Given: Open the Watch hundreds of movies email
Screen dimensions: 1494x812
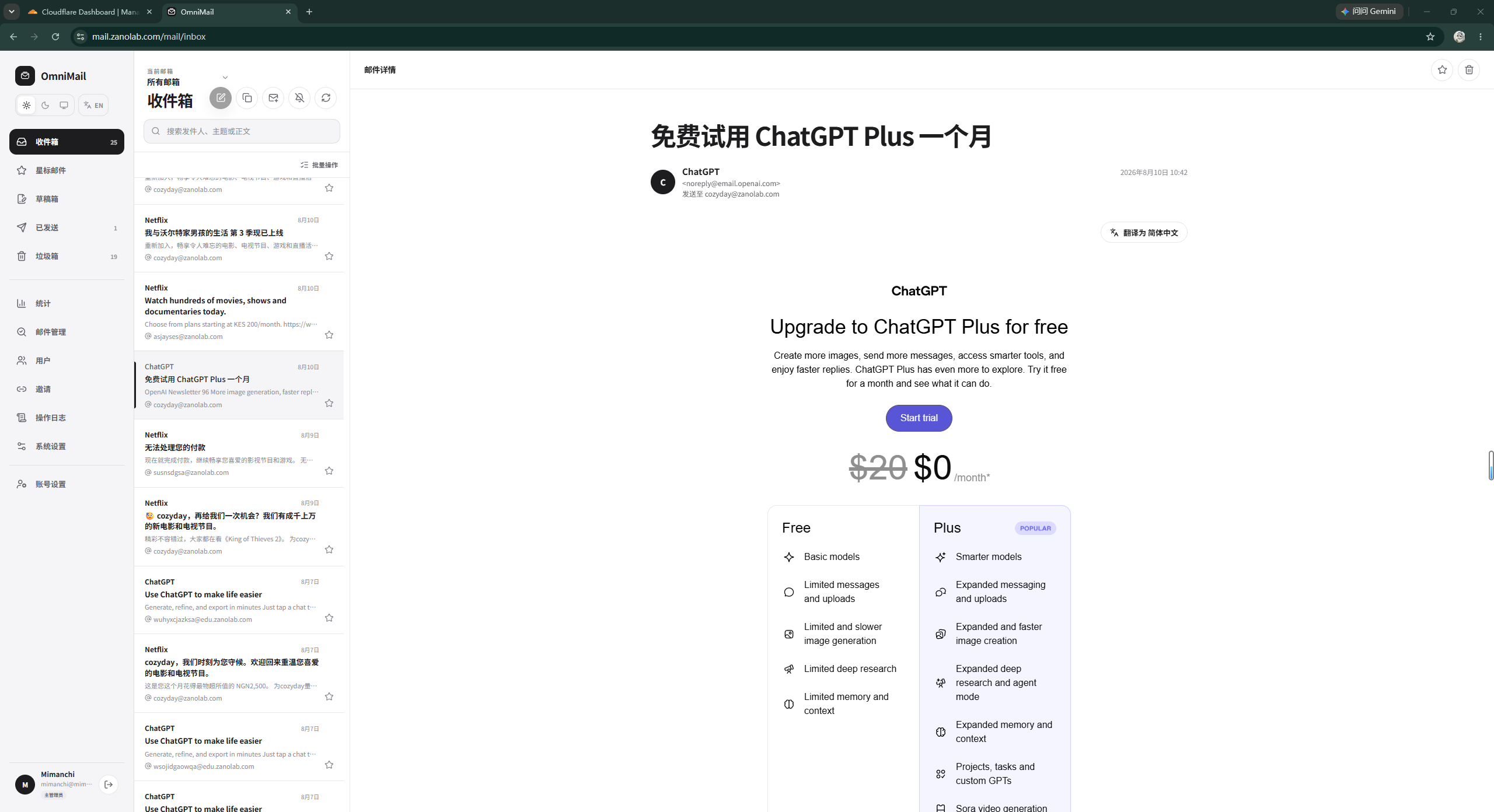Looking at the screenshot, I should point(239,311).
